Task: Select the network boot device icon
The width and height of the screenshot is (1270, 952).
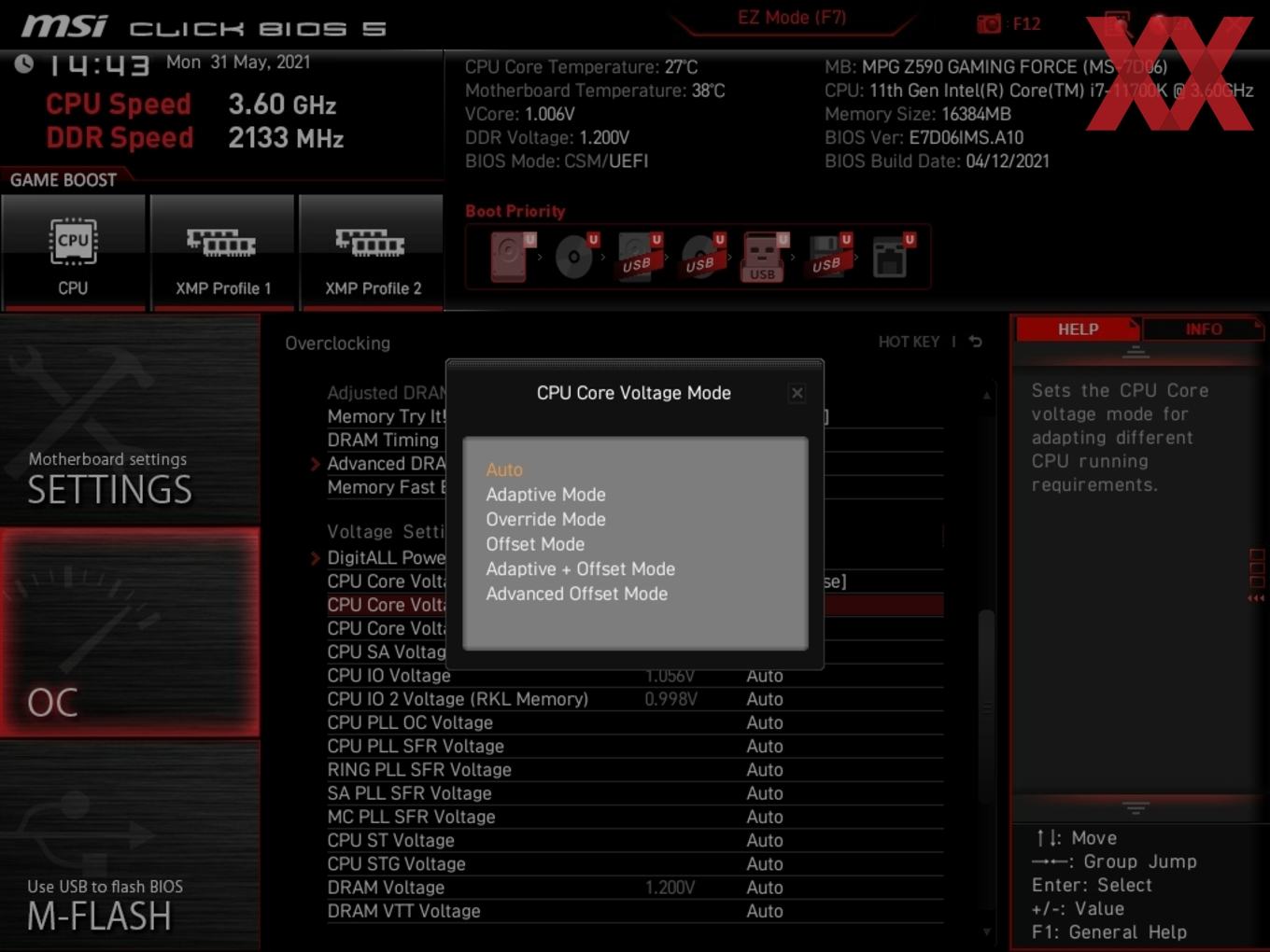Action: click(891, 256)
